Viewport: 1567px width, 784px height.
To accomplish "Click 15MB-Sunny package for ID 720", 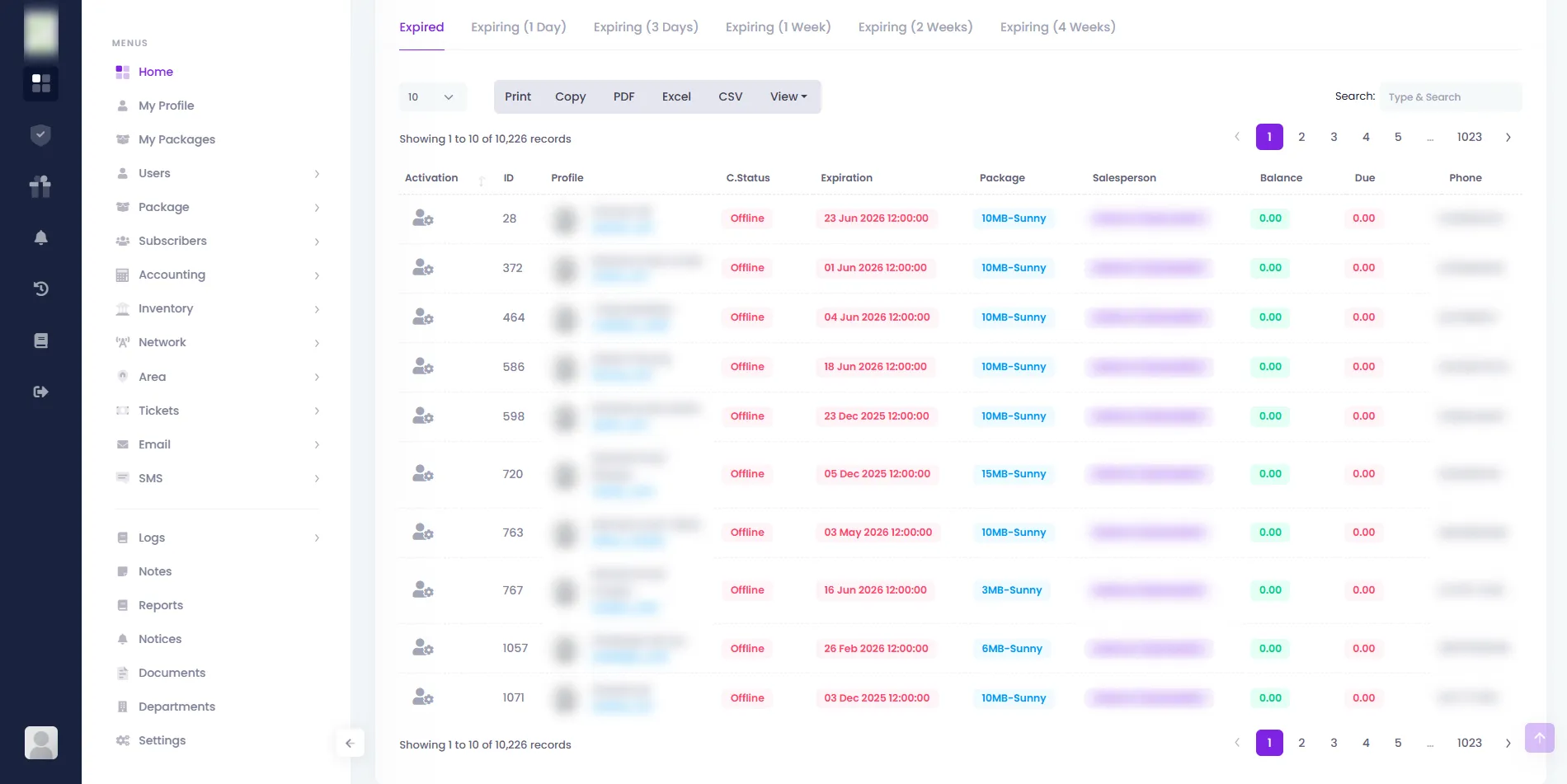I will [1014, 474].
